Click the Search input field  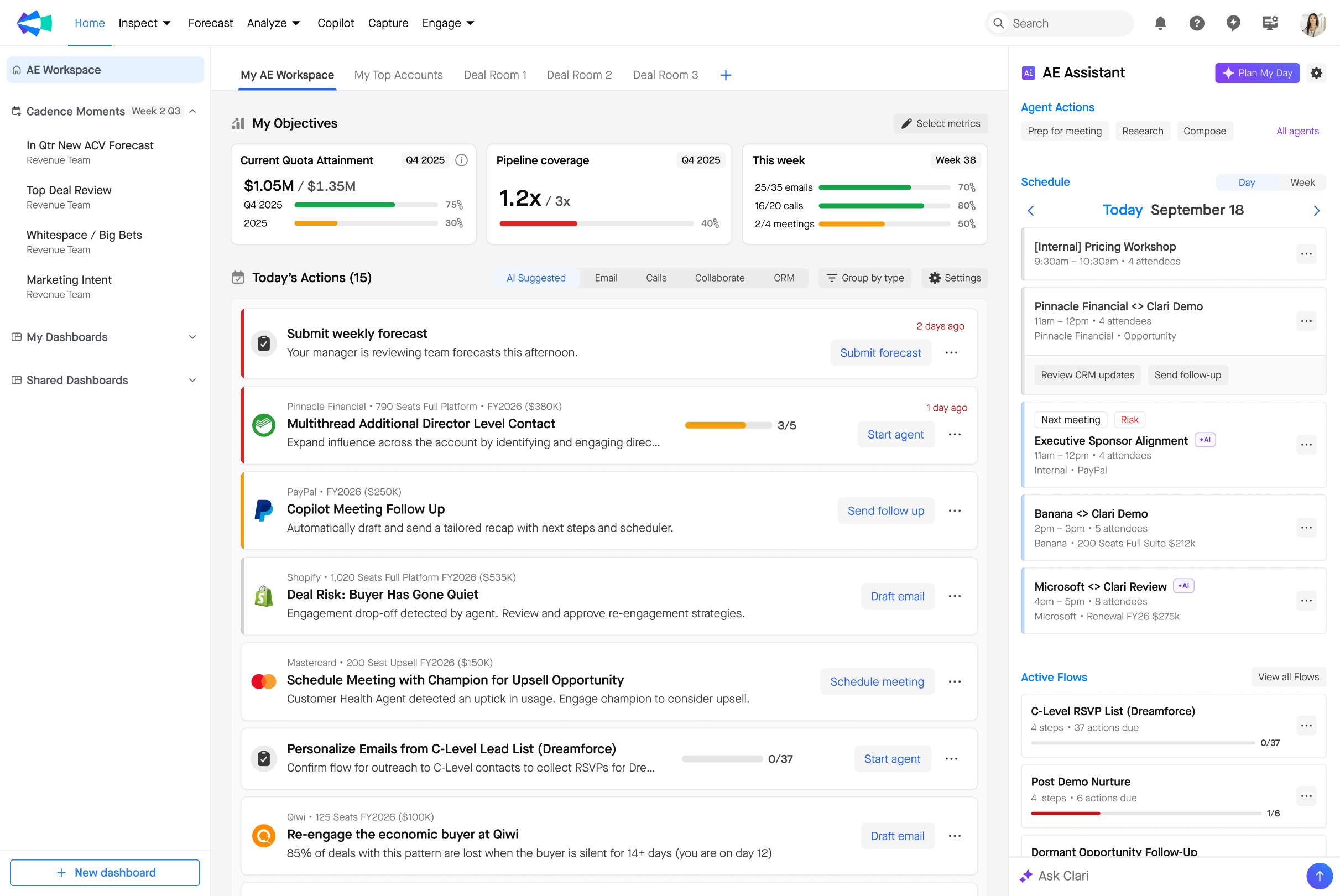tap(1059, 23)
